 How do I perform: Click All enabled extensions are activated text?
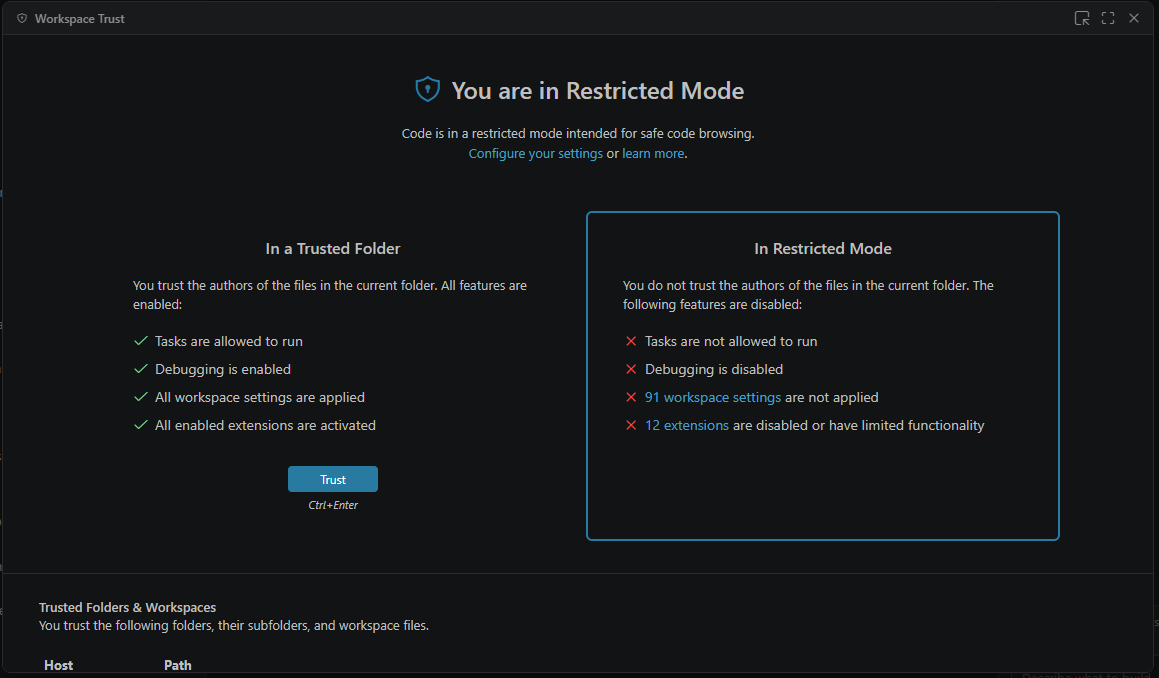point(265,425)
